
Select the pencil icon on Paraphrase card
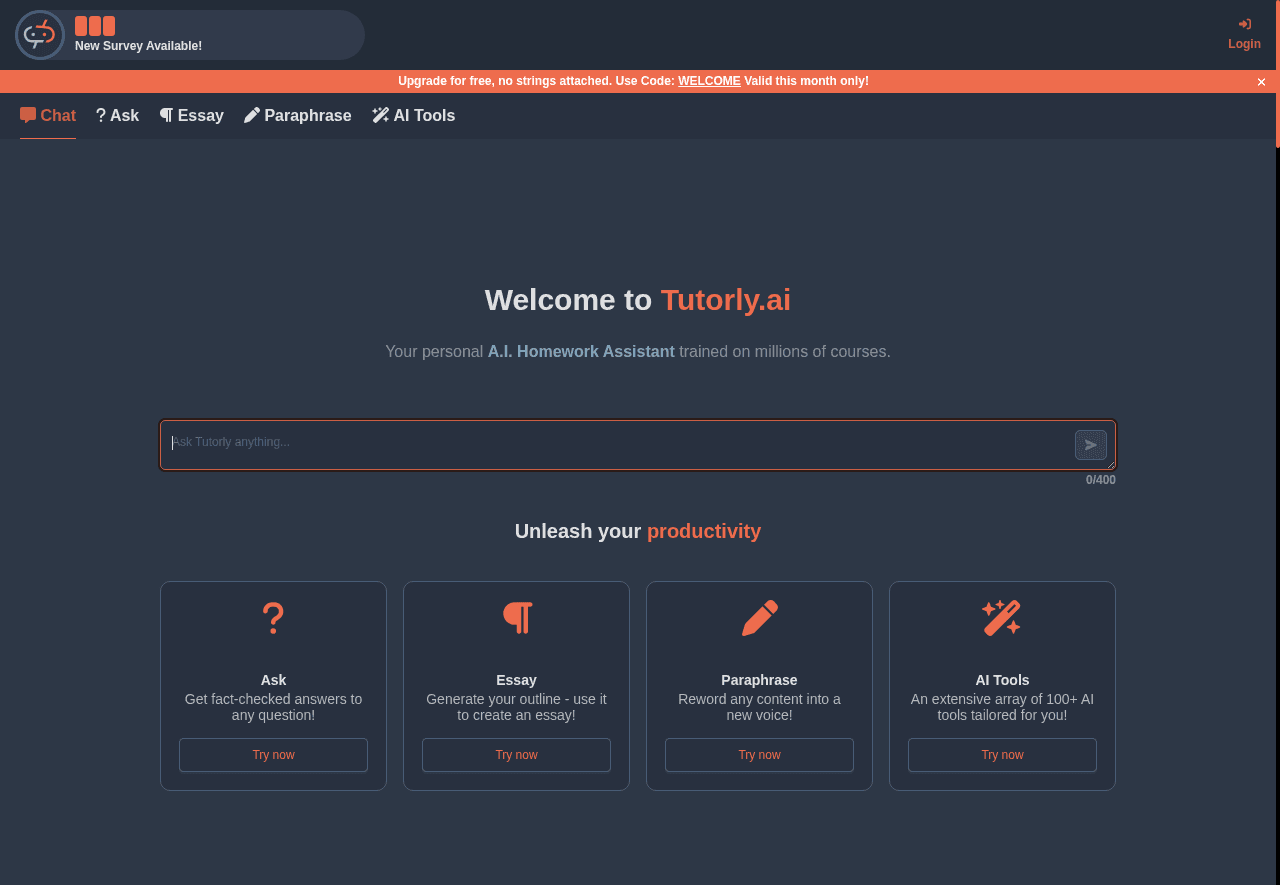(758, 617)
